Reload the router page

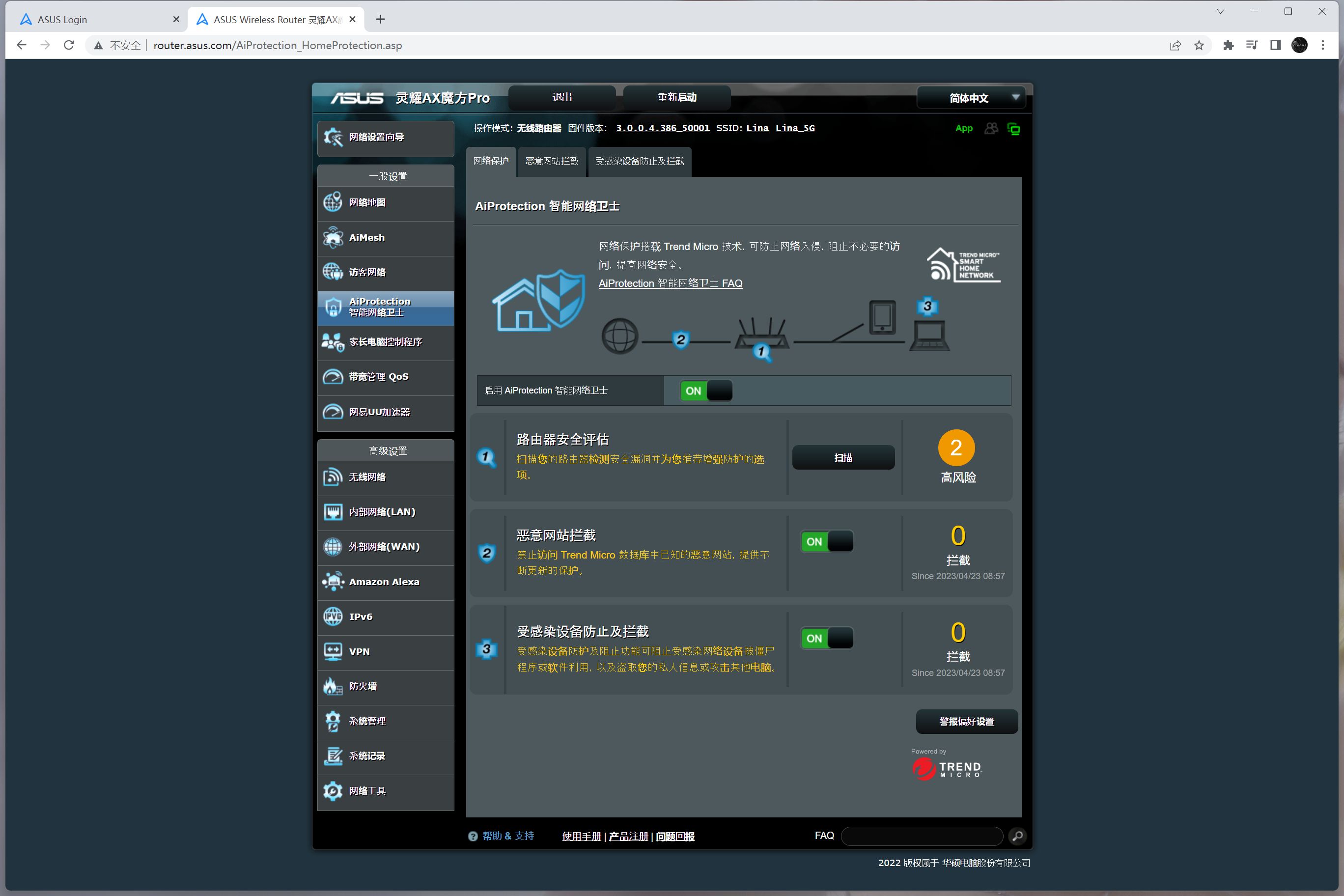point(69,45)
